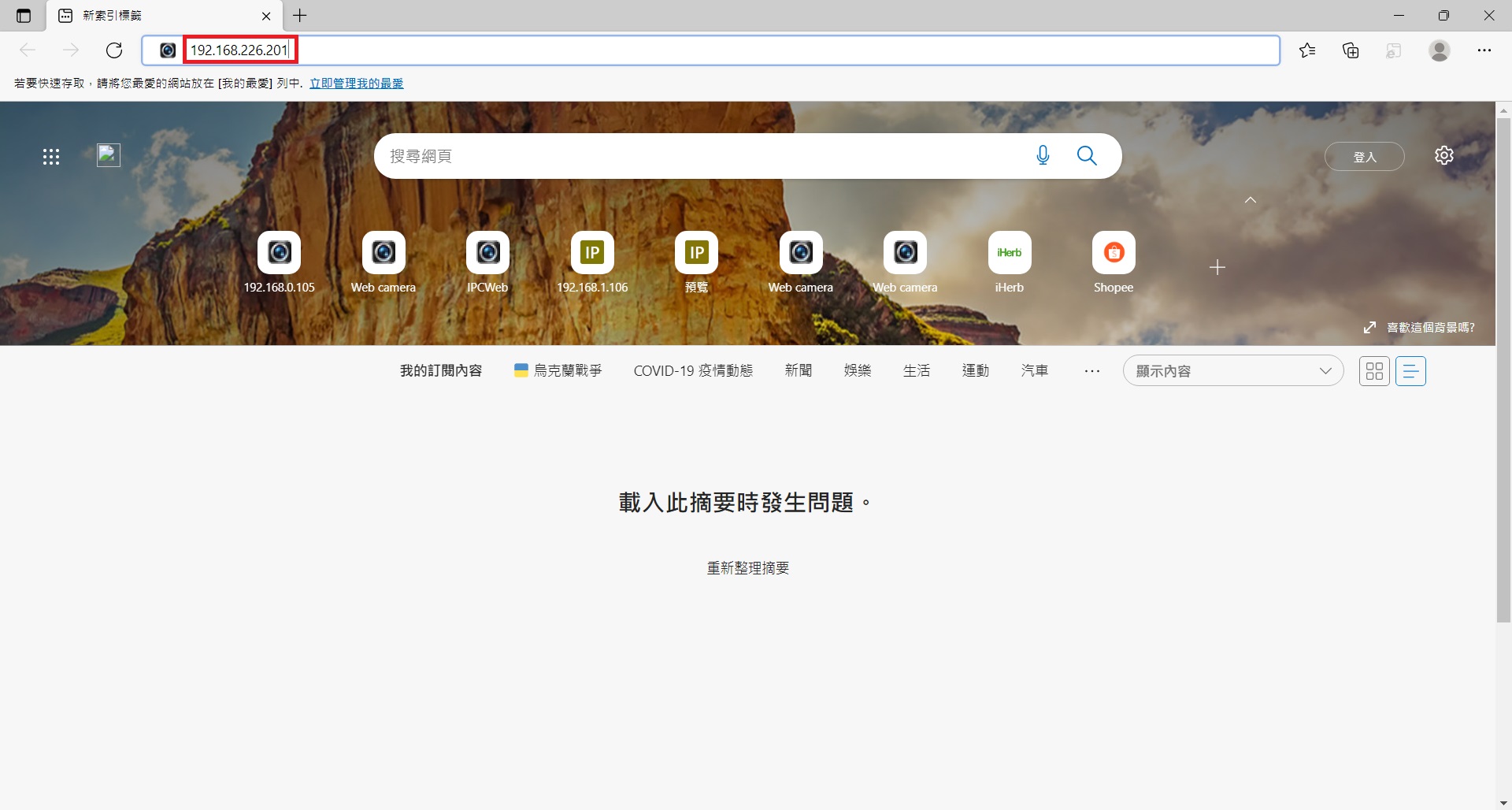Open page settings gear icon

[1444, 155]
